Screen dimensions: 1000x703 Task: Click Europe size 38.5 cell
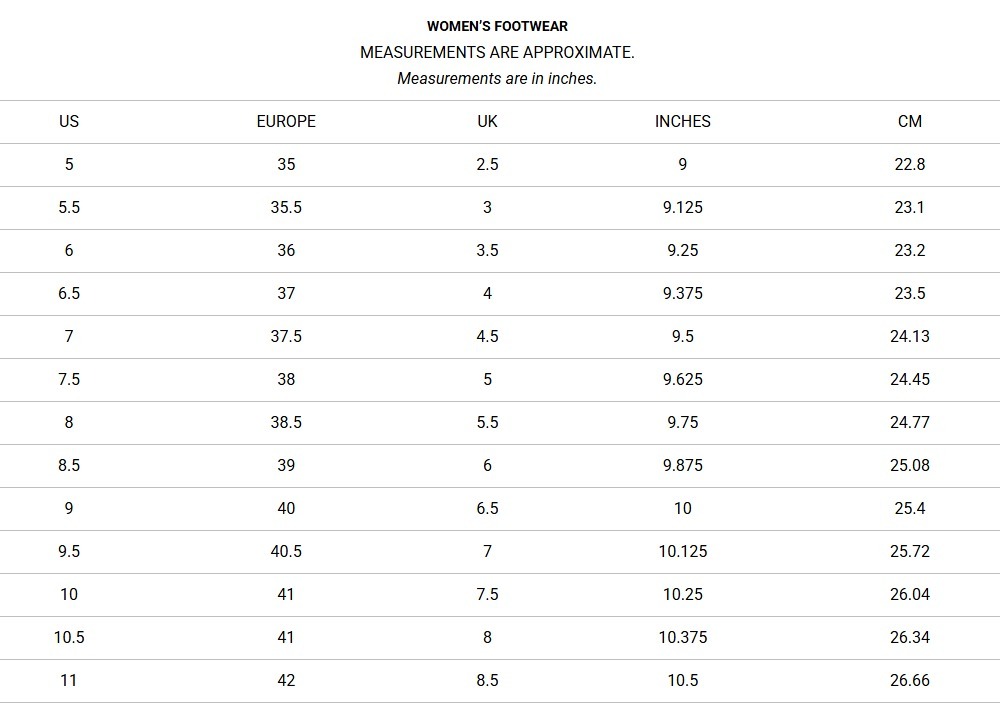(x=286, y=422)
